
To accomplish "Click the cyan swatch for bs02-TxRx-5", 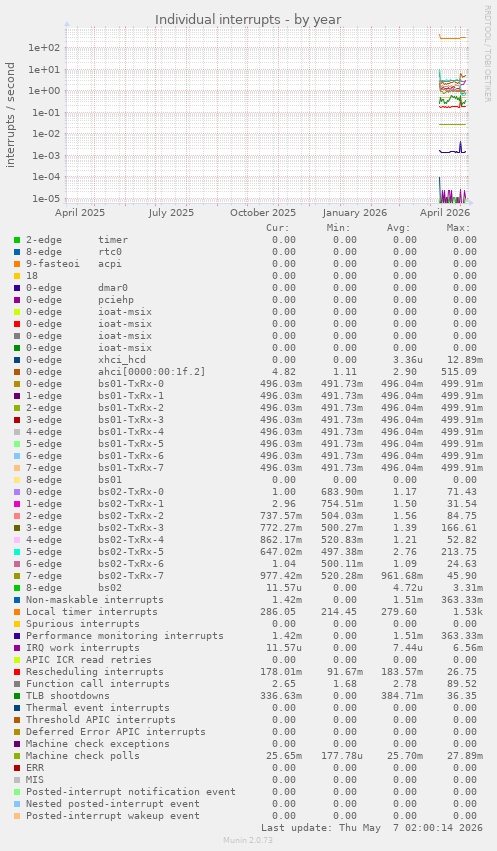I will (17, 552).
